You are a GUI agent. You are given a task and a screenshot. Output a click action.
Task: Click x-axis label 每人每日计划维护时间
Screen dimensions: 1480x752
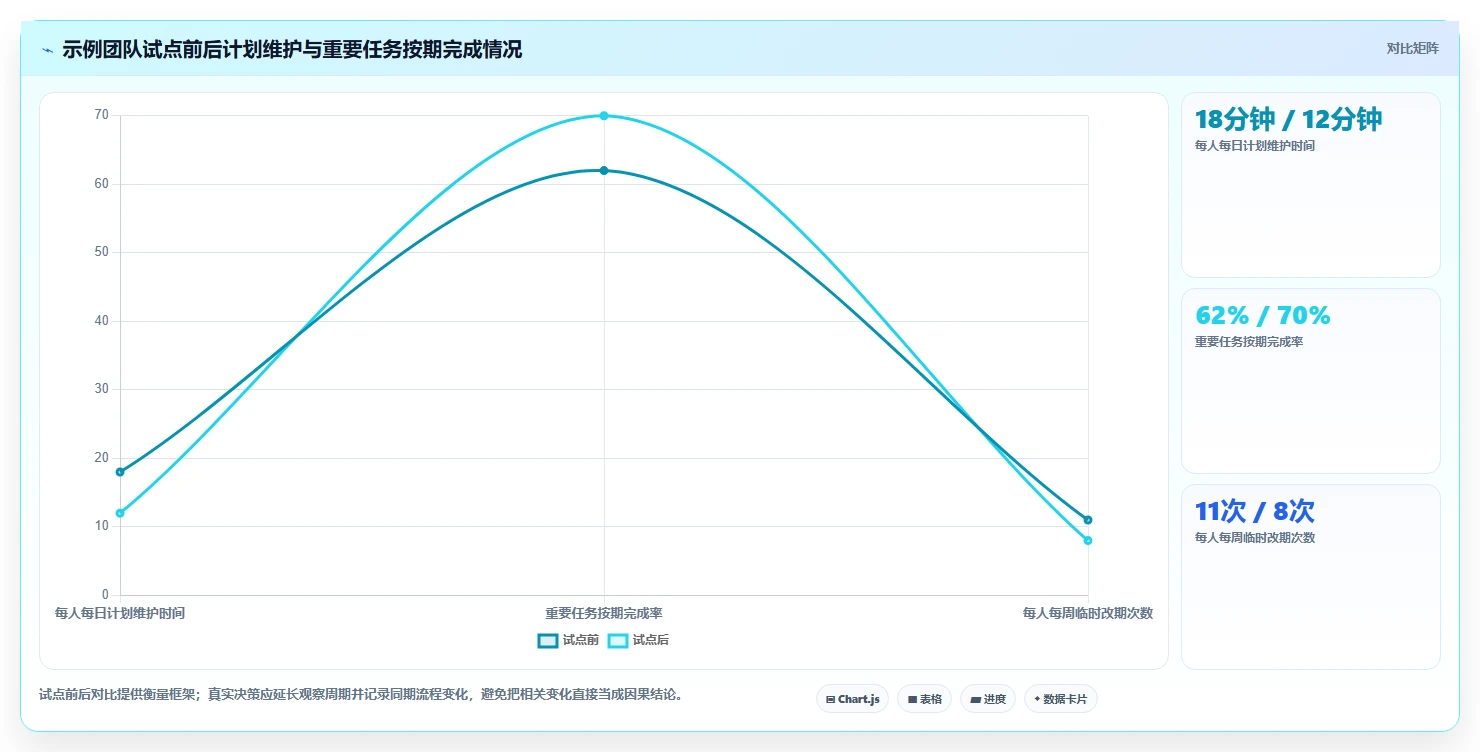point(120,613)
